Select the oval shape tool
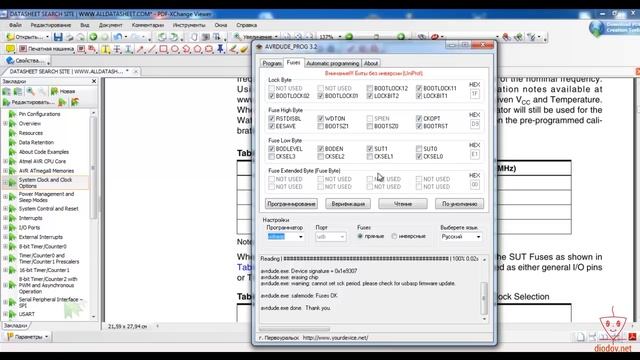 tap(175, 49)
